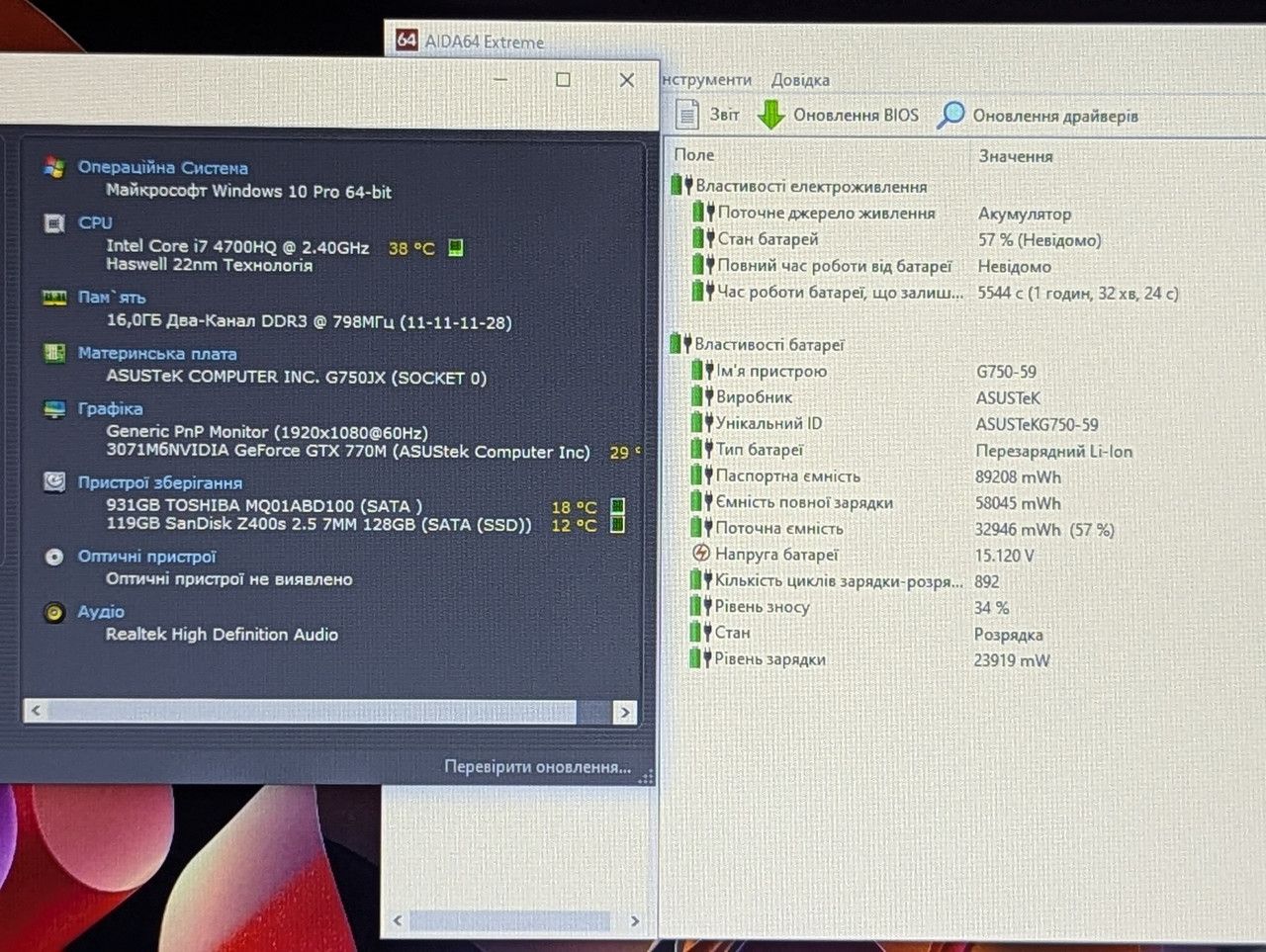1266x952 pixels.
Task: Click left arrow of AIDA64 bottom scrollbar
Action: point(398,920)
